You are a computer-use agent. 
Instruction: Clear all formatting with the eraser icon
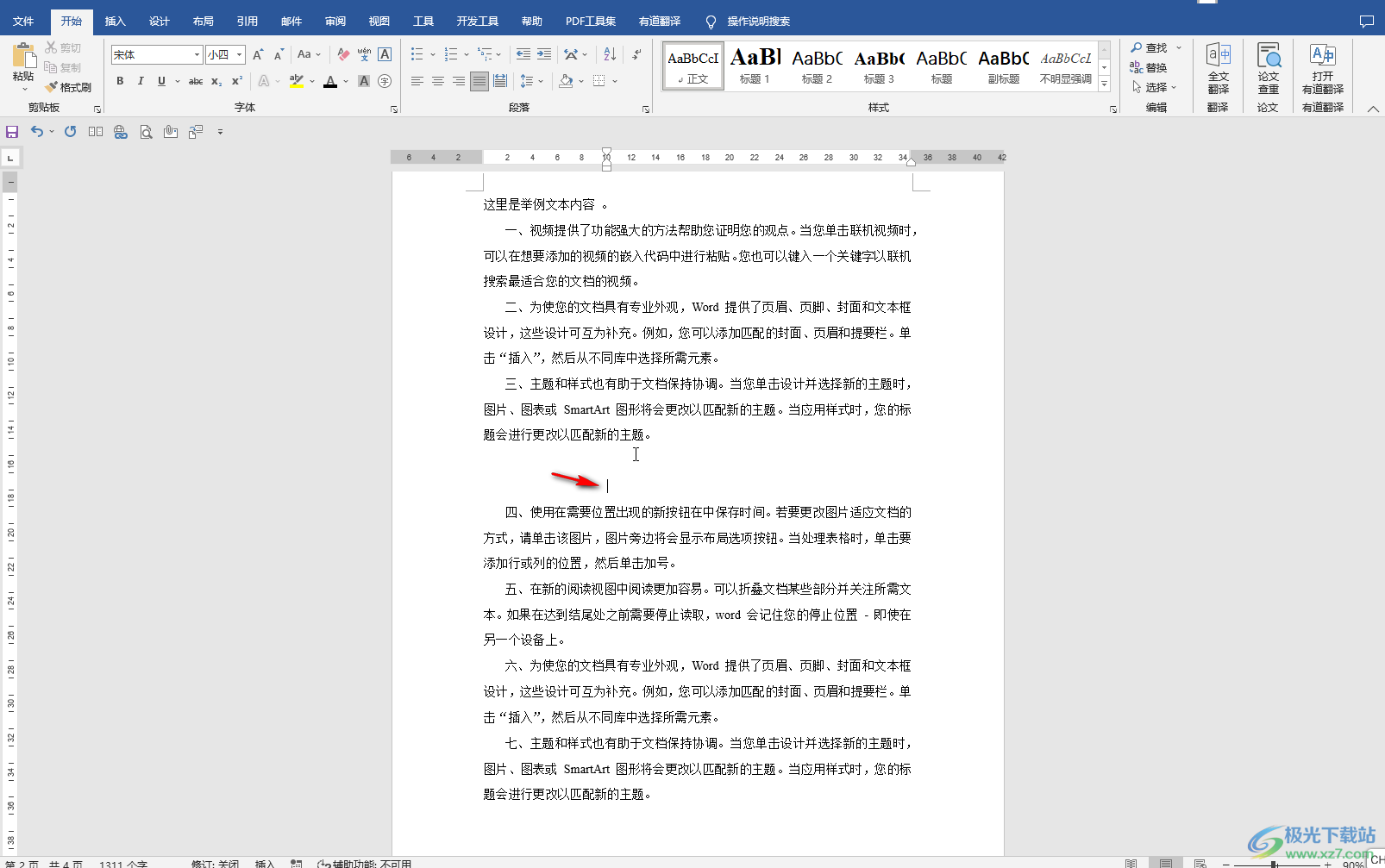point(343,54)
